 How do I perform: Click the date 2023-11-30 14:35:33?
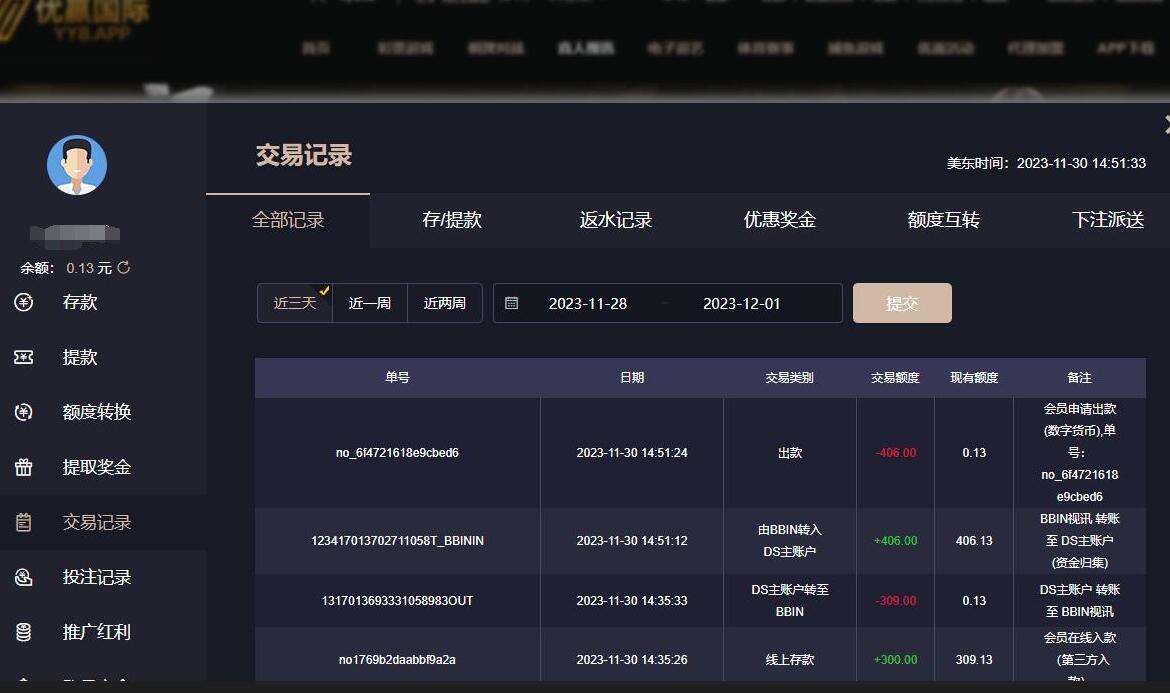(x=632, y=601)
